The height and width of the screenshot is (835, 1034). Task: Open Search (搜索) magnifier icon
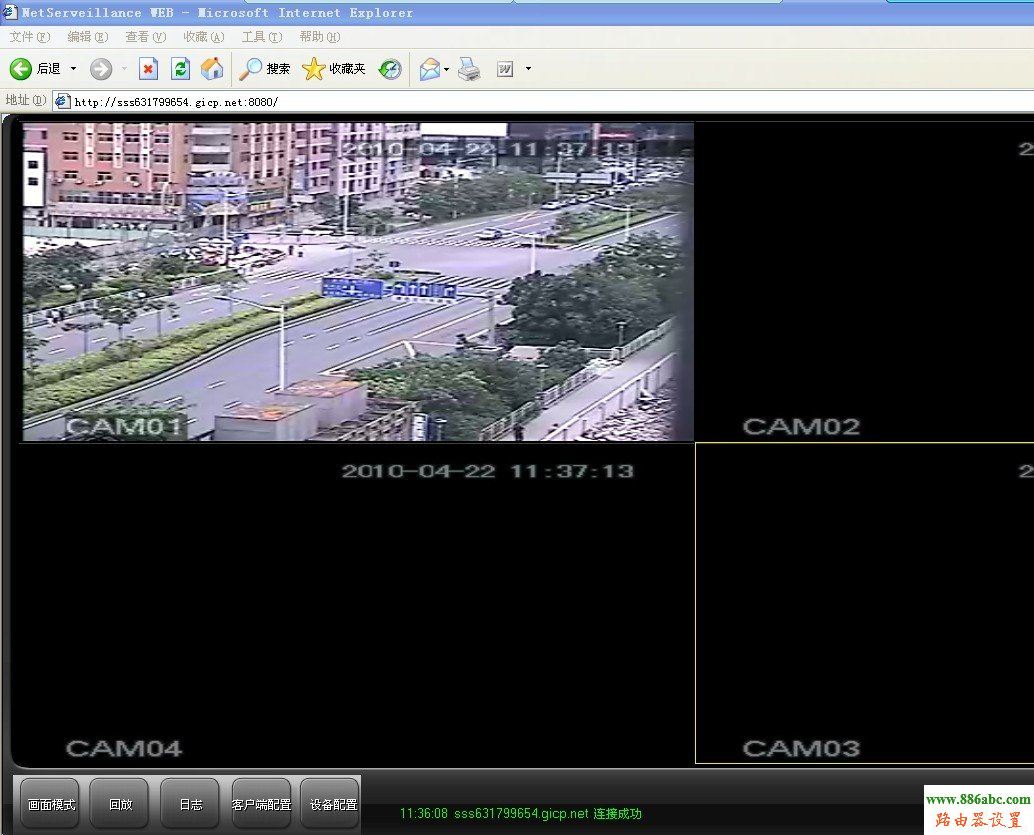click(x=250, y=69)
